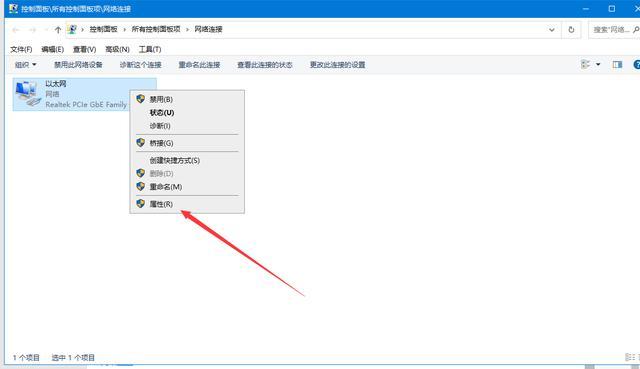Expand chevron after 控制面板 breadcrumb
The image size is (640, 369).
(x=124, y=29)
